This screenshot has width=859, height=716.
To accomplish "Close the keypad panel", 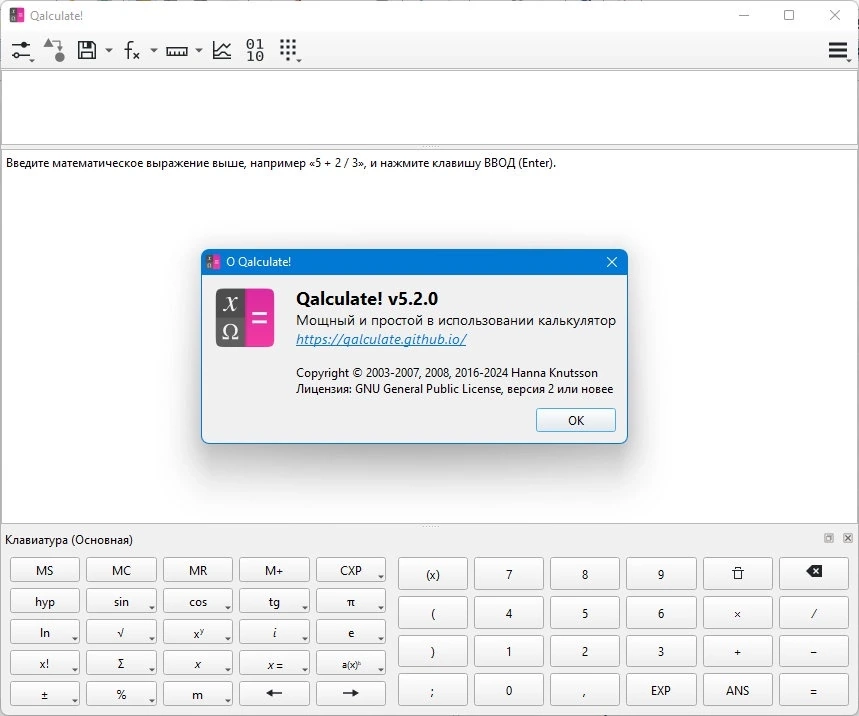I will [848, 538].
